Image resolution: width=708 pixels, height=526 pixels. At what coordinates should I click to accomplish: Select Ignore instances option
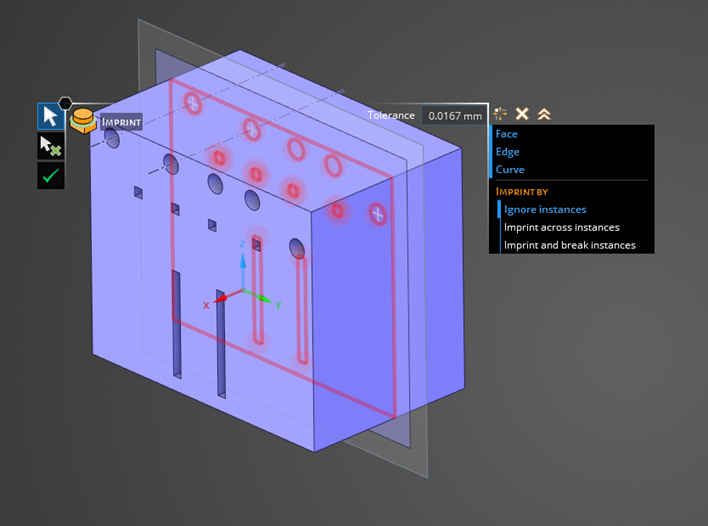[545, 210]
